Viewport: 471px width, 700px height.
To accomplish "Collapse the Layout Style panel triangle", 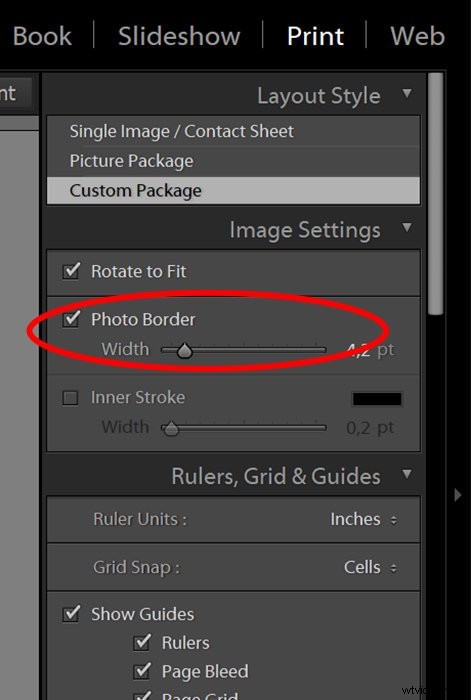I will 407,94.
